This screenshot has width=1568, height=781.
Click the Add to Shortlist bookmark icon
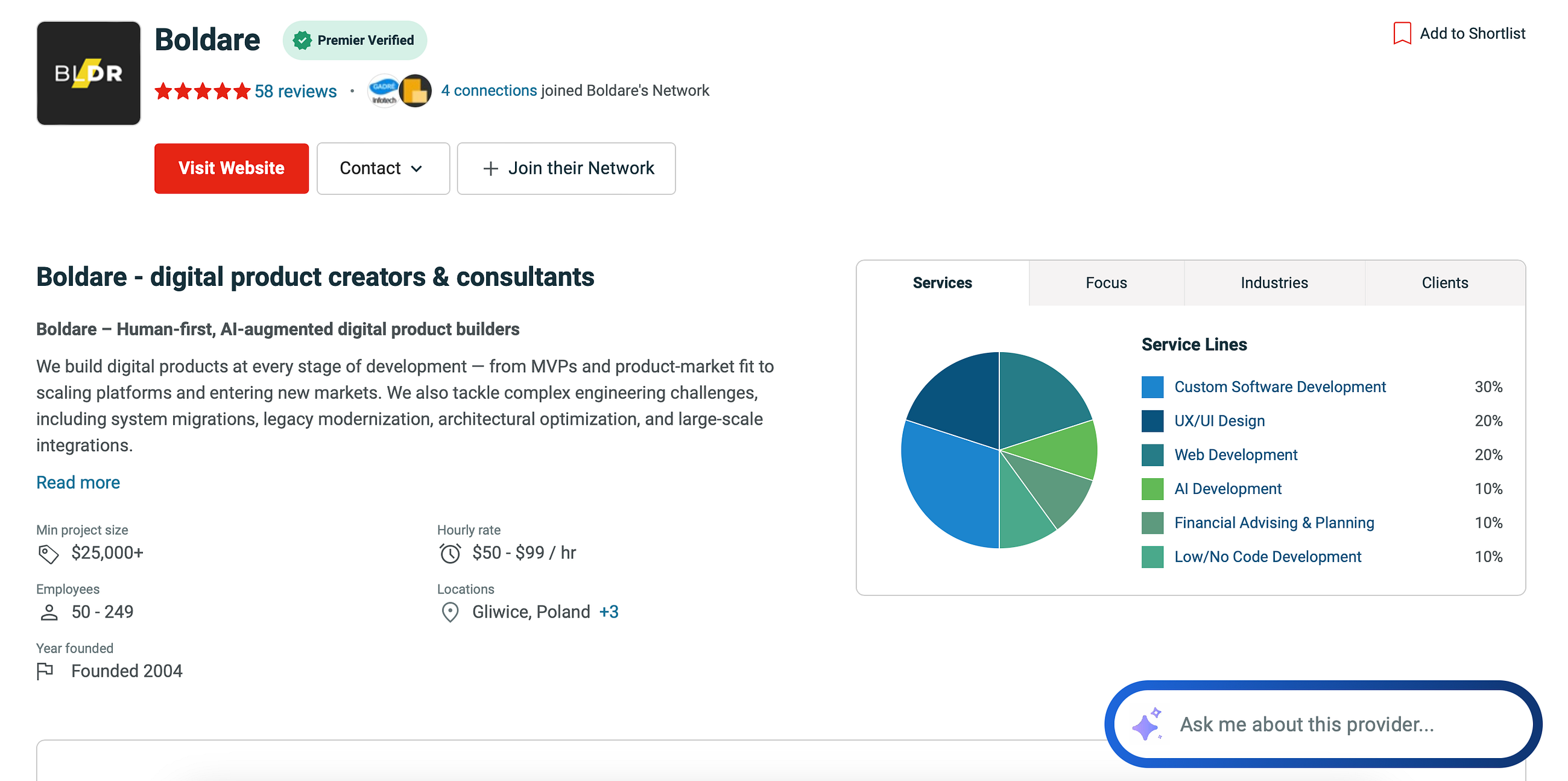[1402, 34]
